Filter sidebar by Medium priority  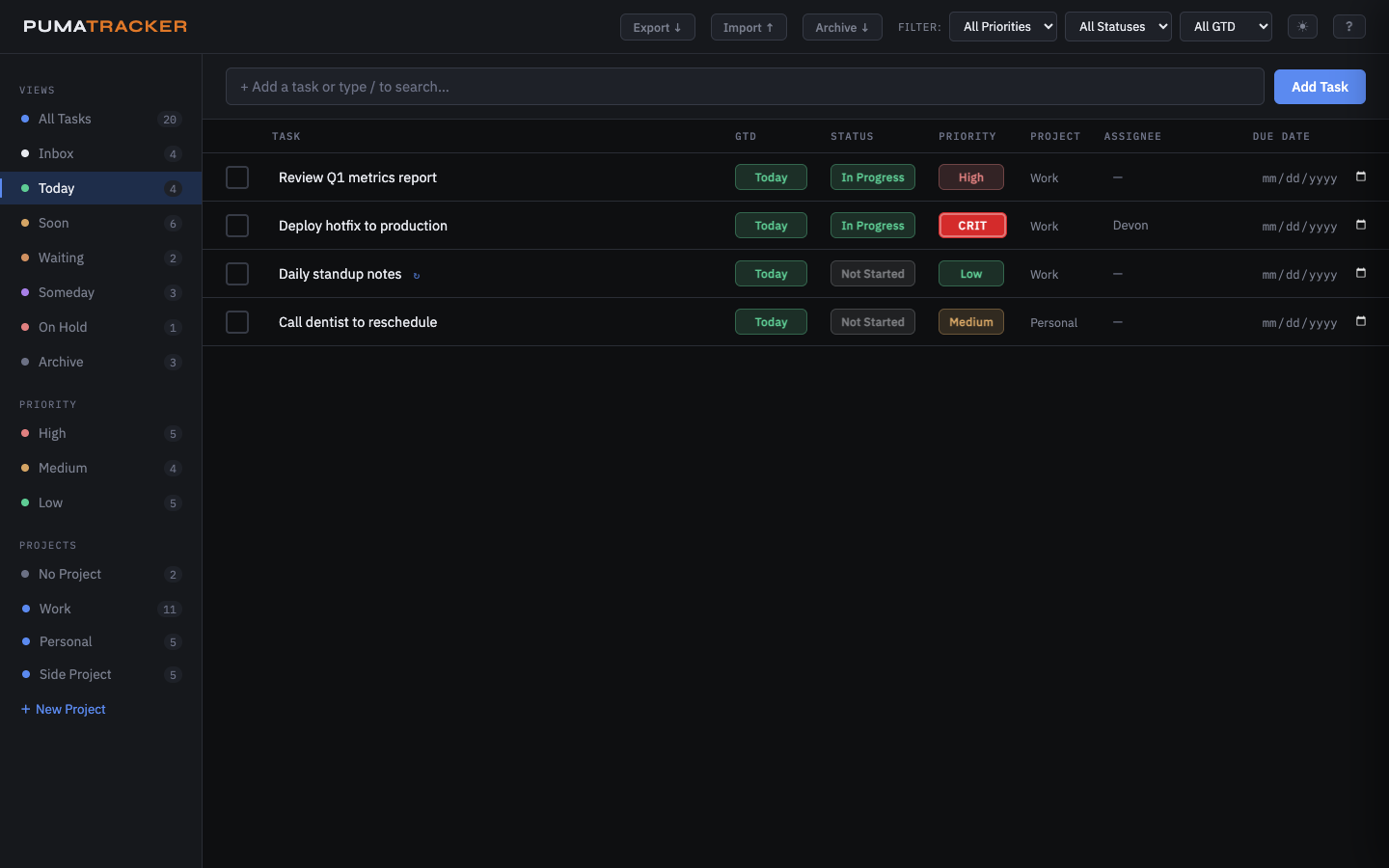coord(100,468)
